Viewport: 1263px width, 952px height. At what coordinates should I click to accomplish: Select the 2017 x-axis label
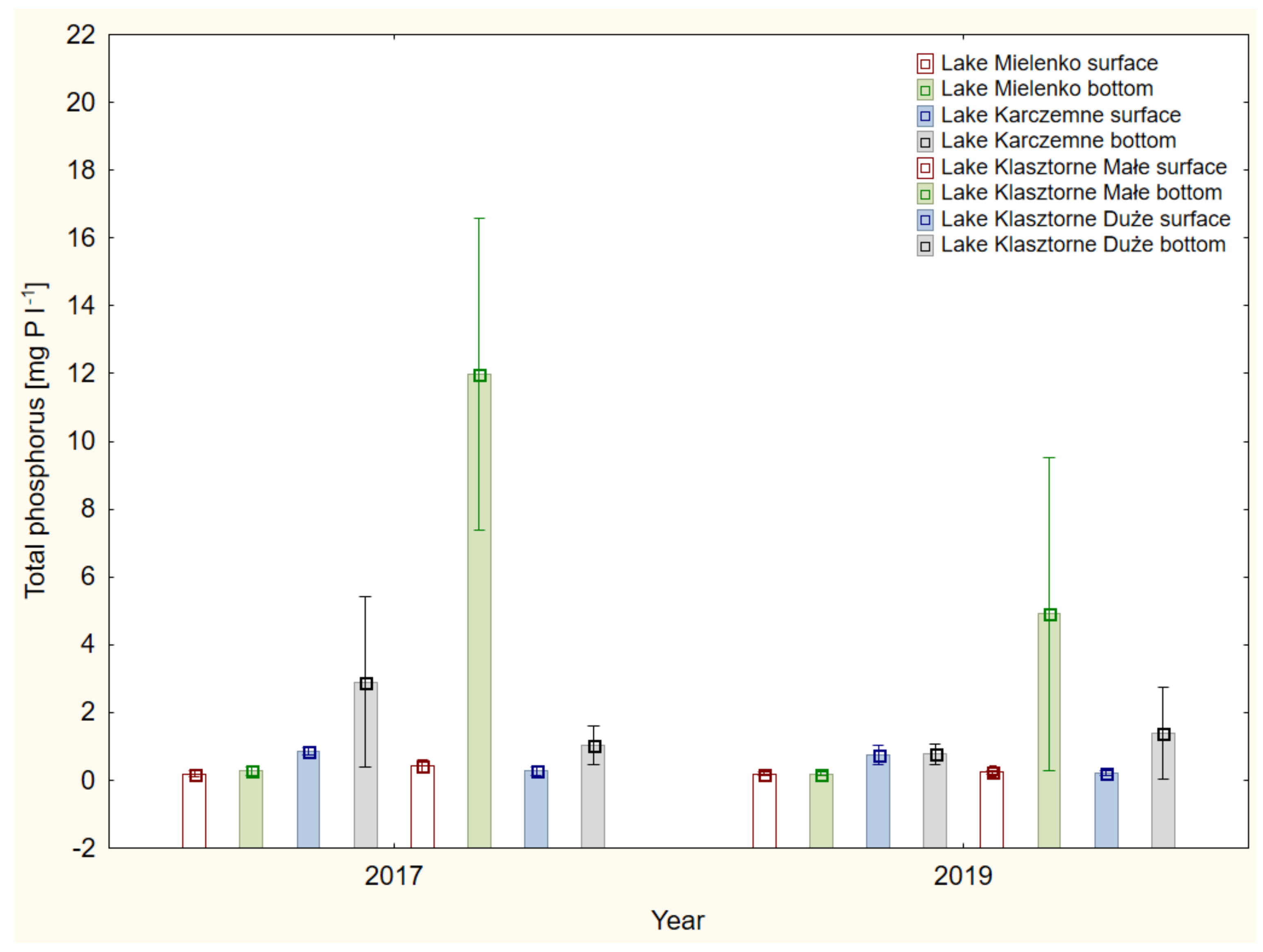[x=394, y=875]
